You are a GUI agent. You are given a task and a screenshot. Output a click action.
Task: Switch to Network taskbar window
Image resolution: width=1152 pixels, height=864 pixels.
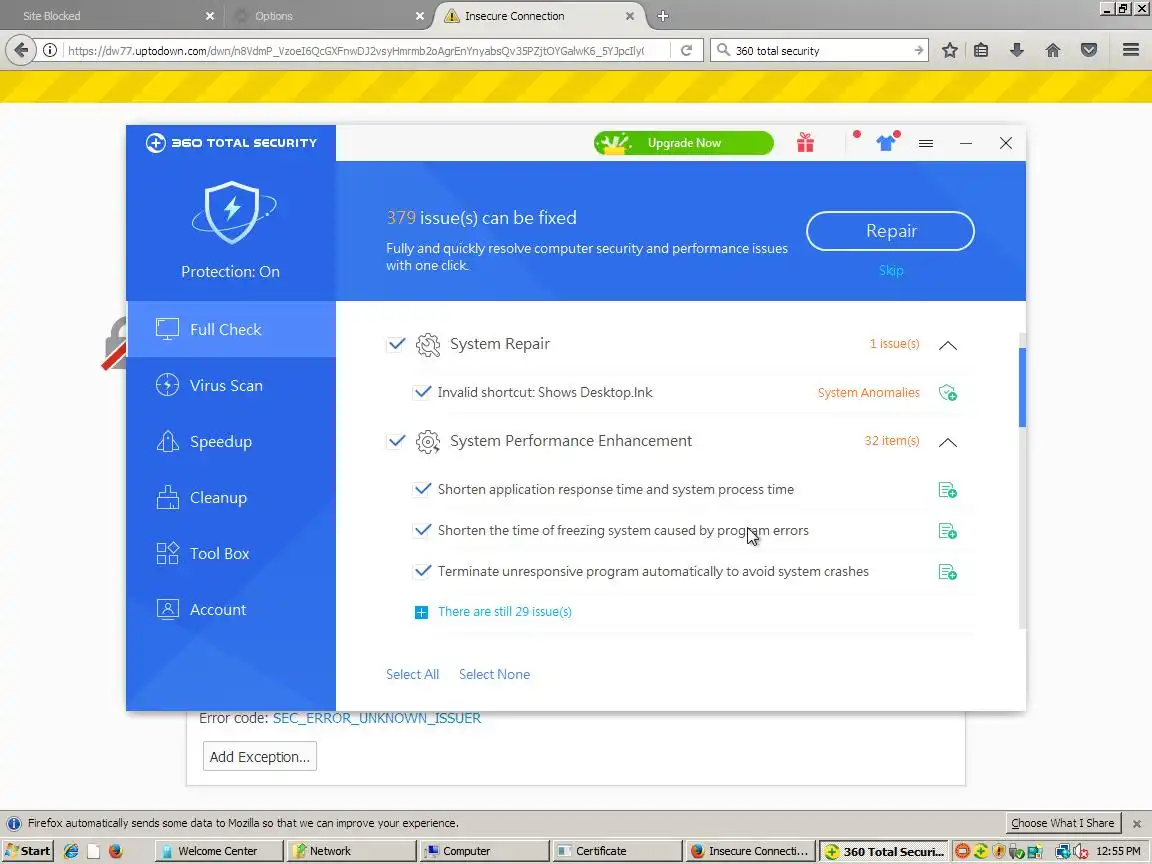click(x=351, y=851)
